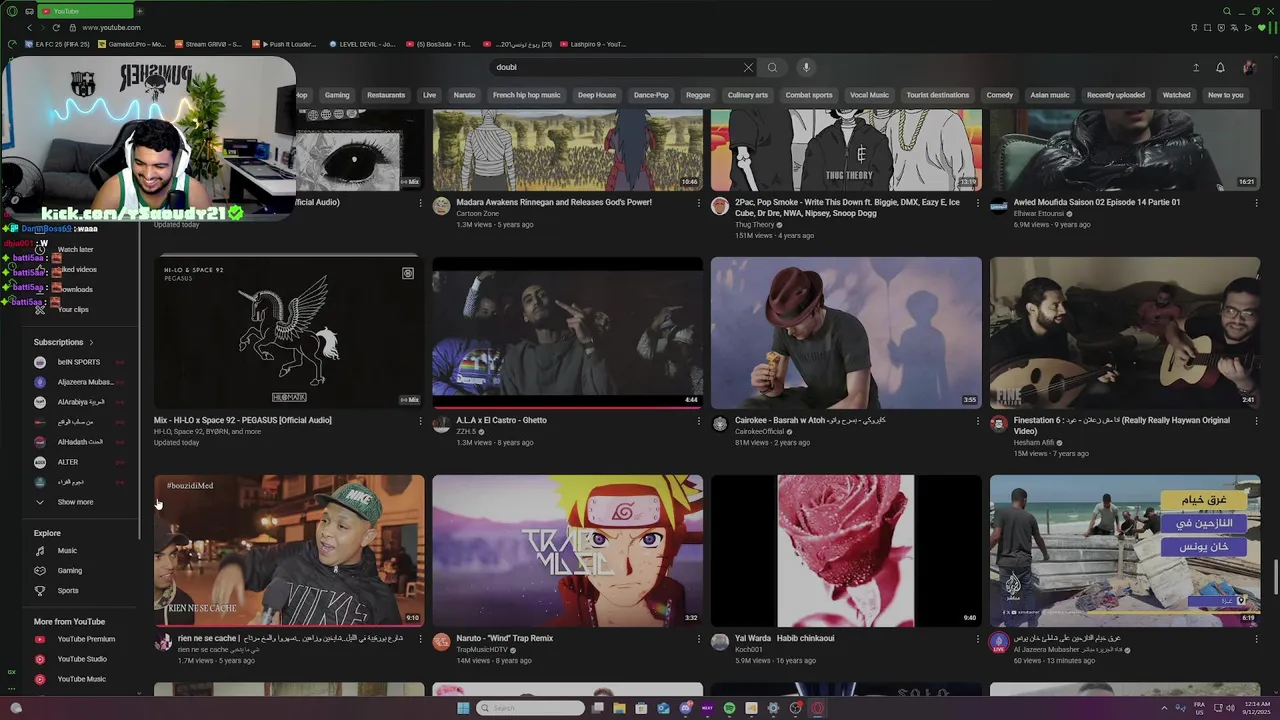This screenshot has width=1280, height=720.
Task: Show hidden system tray icons arrow
Action: click(1165, 708)
